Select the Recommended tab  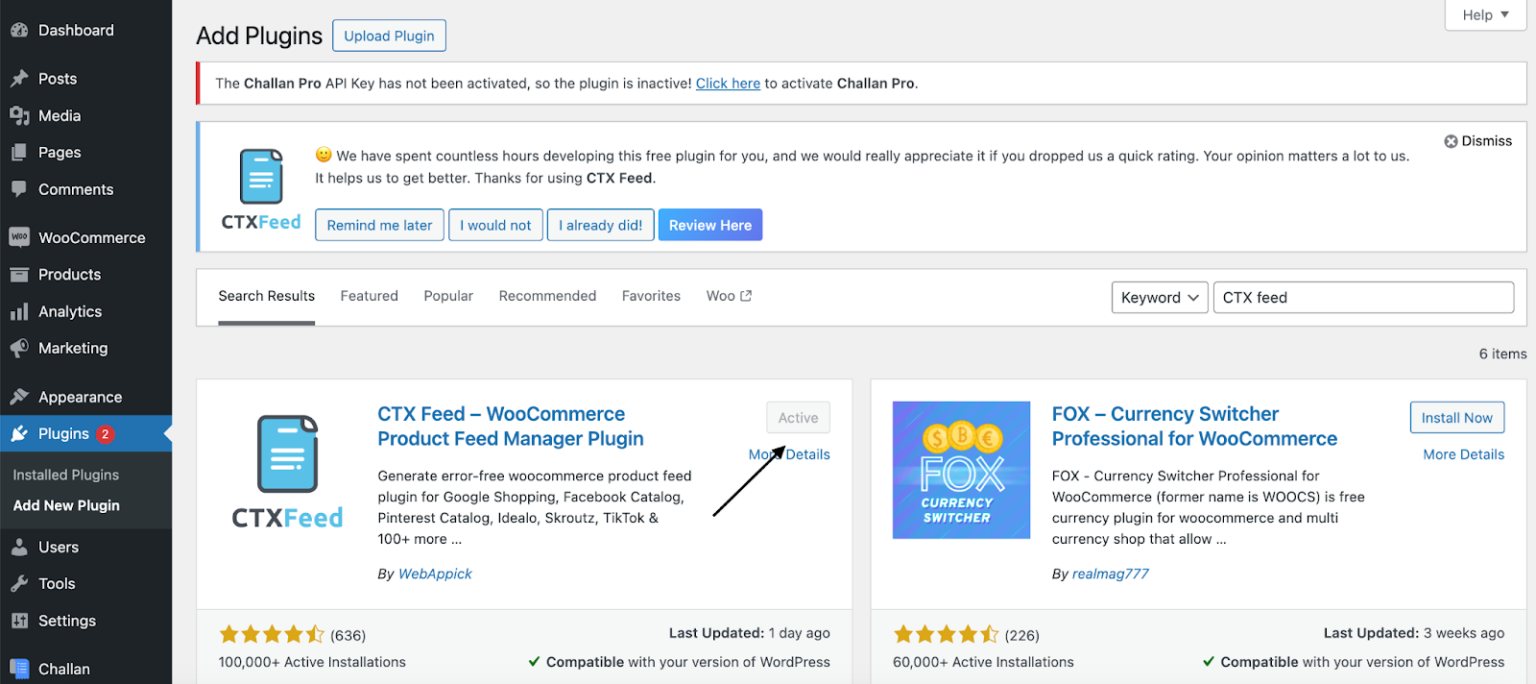pyautogui.click(x=547, y=295)
